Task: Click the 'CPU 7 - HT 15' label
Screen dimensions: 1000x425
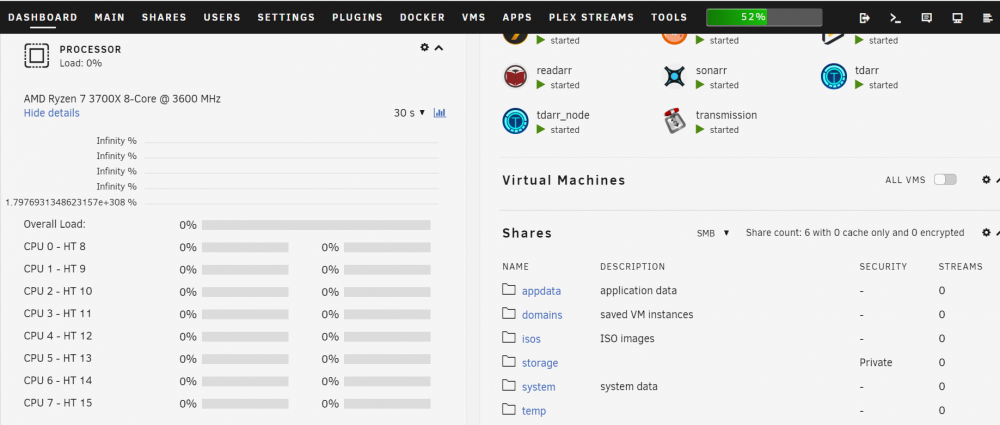Action: [x=57, y=403]
